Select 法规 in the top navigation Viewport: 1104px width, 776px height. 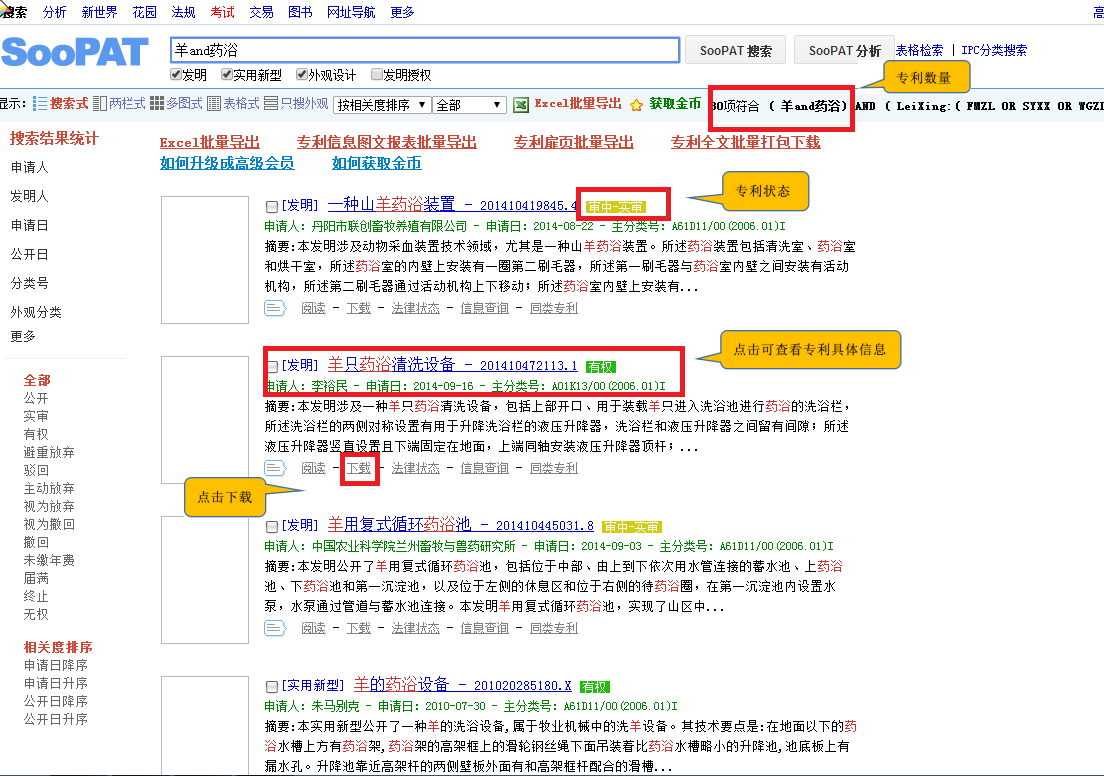(x=183, y=12)
